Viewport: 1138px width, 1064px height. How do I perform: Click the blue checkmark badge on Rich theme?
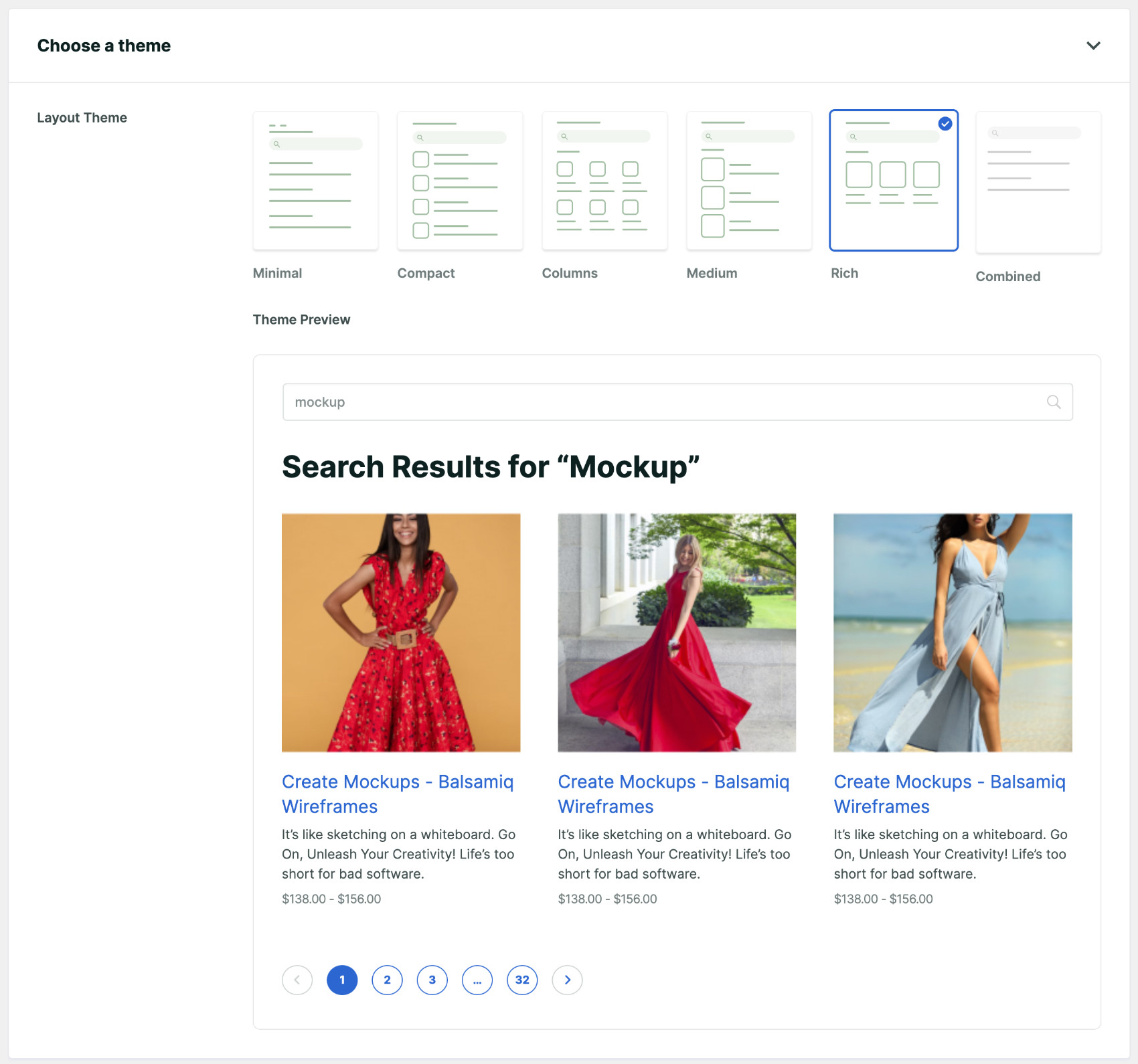945,123
